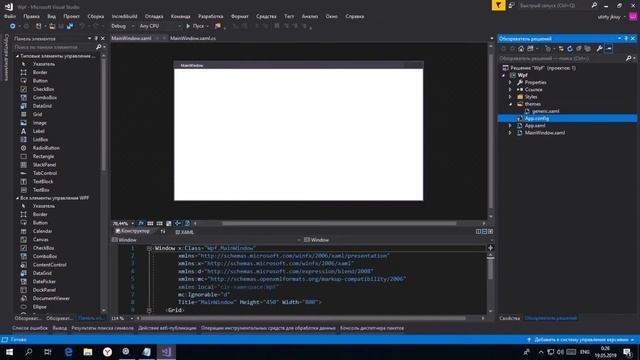Open the Вывод output tab
This screenshot has width=640, height=360.
click(x=60, y=328)
